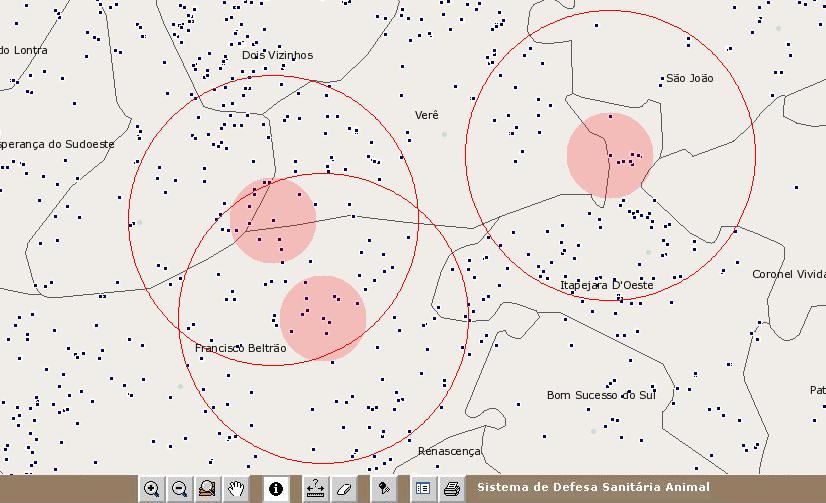Select the zoom out magnifier tool

click(x=180, y=489)
